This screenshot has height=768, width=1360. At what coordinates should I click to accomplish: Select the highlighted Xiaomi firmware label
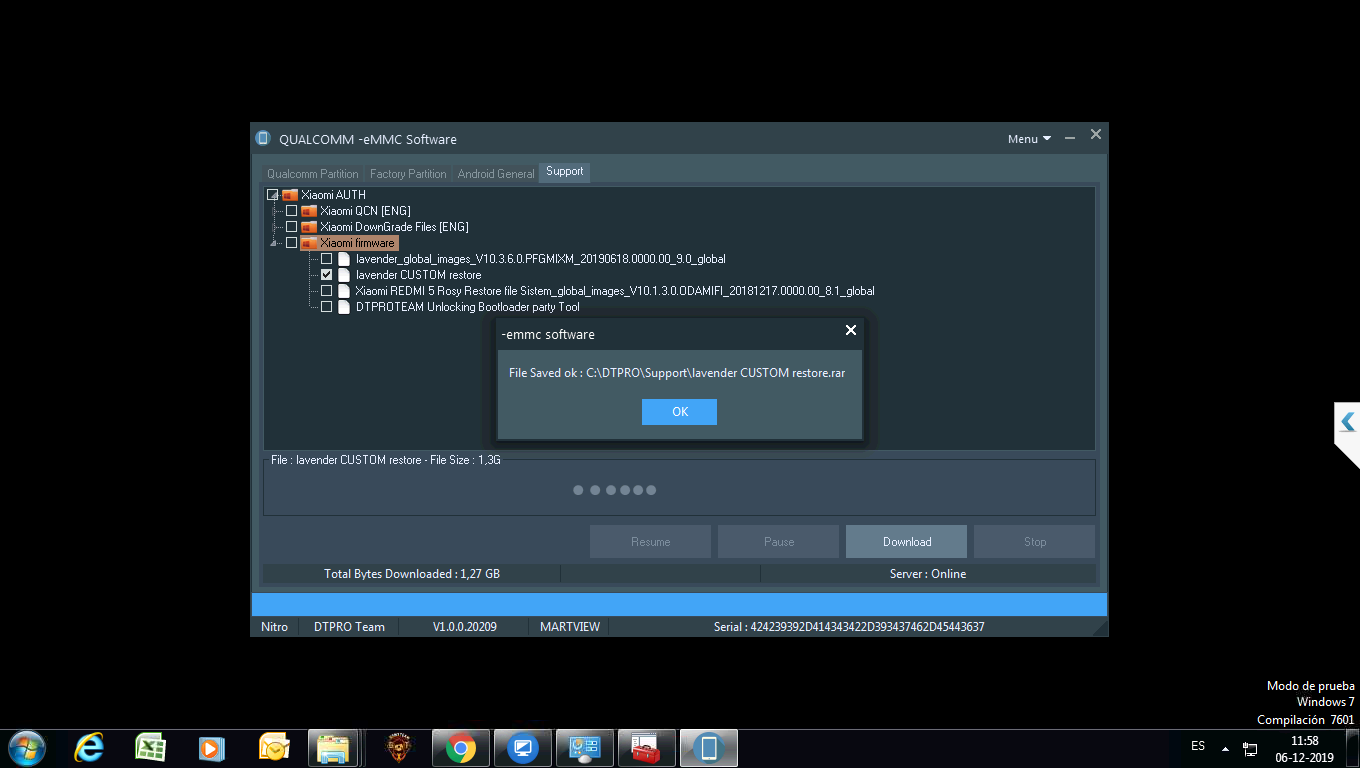point(357,243)
